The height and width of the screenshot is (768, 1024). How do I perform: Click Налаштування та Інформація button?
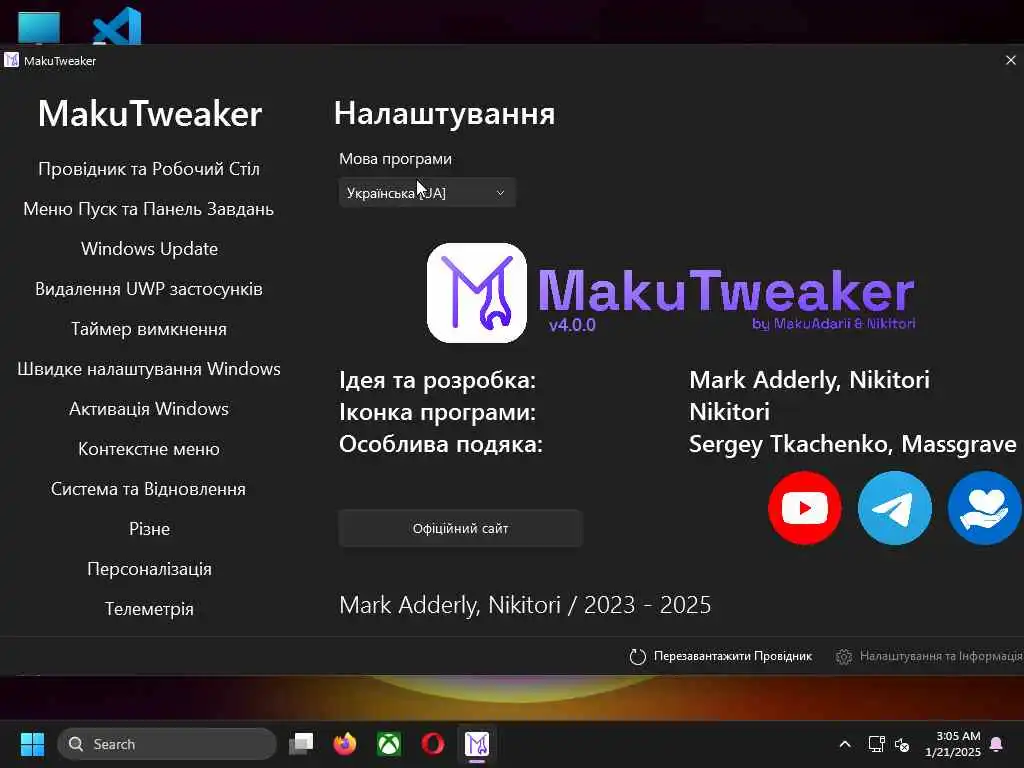(x=929, y=656)
